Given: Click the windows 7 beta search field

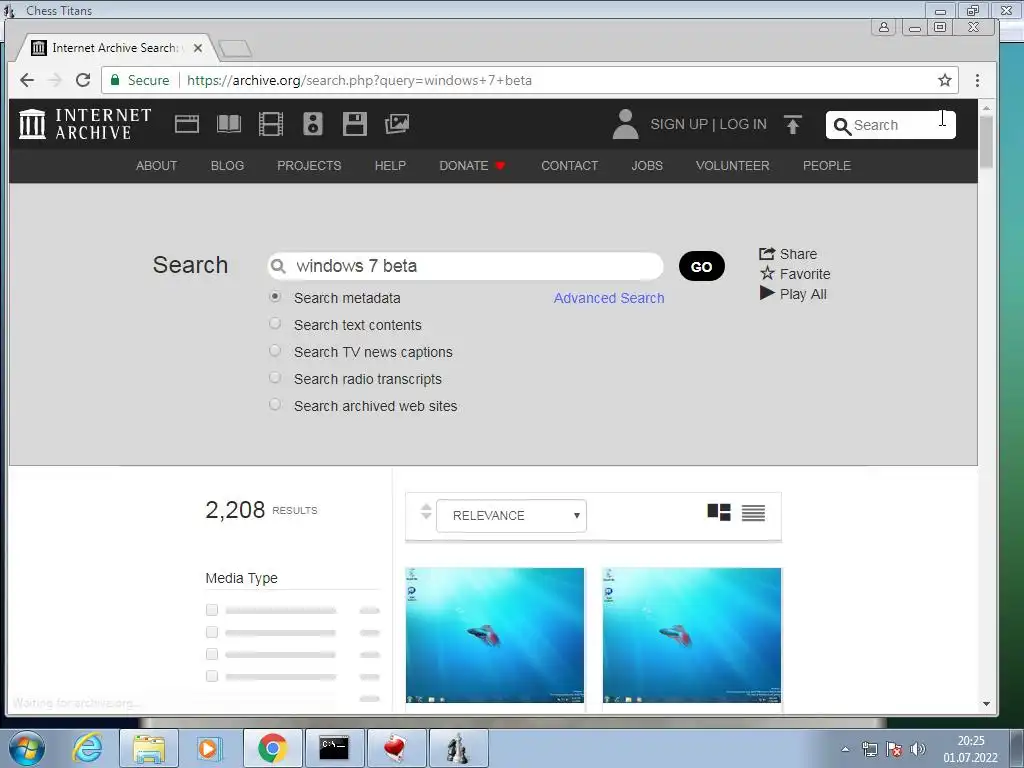Looking at the screenshot, I should tap(466, 266).
